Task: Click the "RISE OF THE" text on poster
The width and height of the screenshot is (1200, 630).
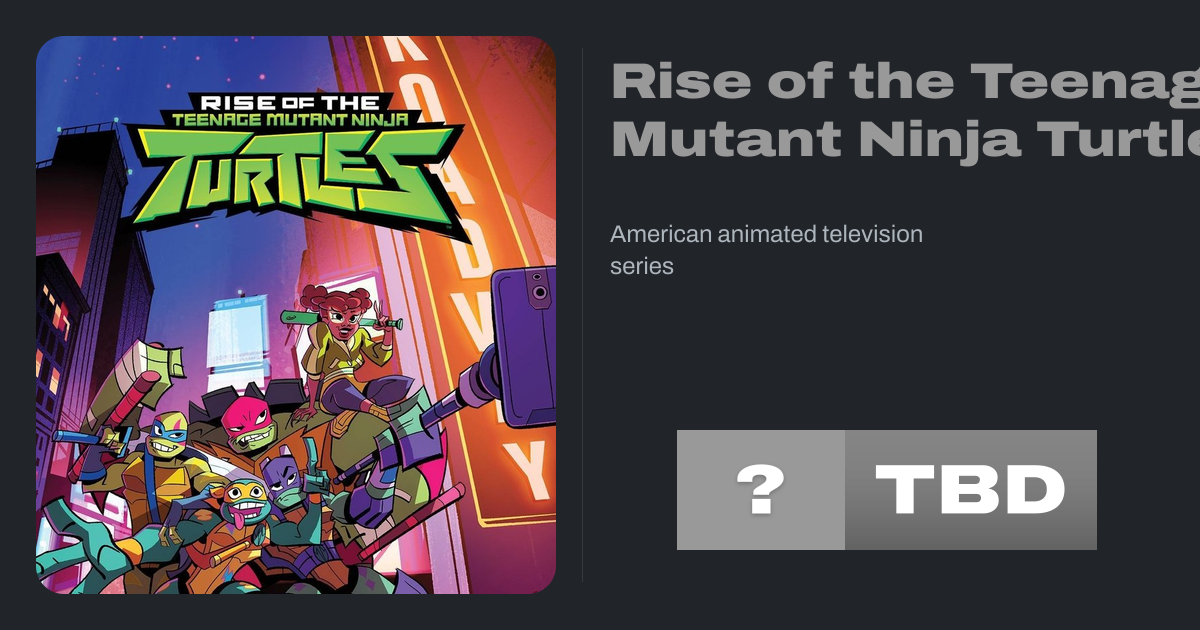Action: pyautogui.click(x=291, y=102)
